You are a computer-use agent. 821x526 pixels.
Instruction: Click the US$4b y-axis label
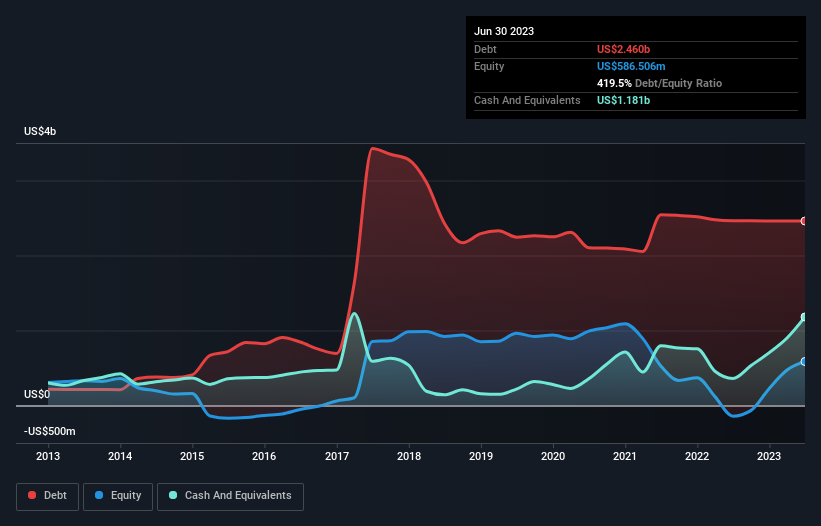click(40, 131)
